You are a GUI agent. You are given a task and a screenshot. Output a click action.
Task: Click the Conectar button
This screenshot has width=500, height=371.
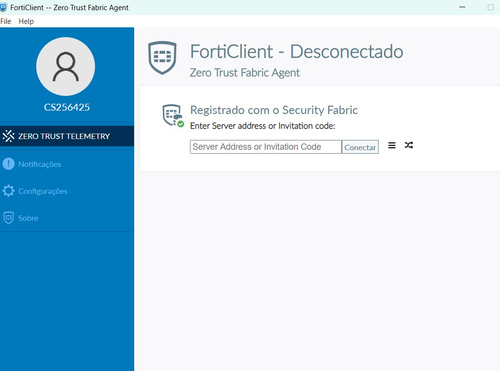pyautogui.click(x=360, y=147)
